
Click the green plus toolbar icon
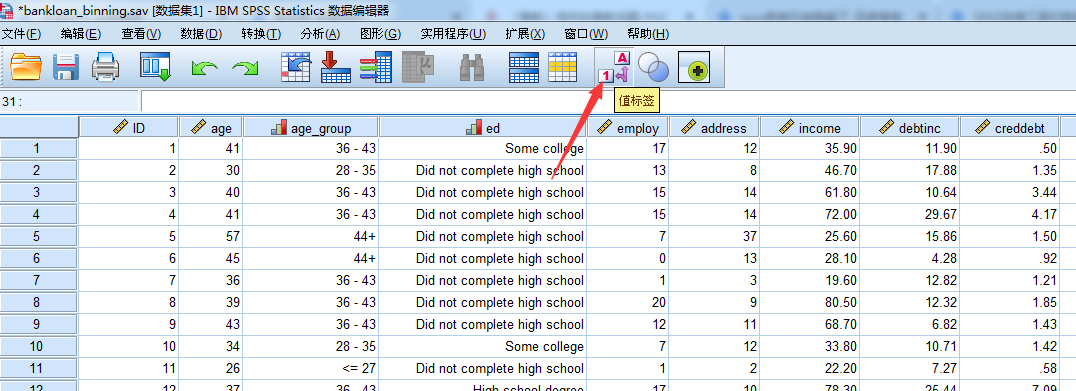(694, 68)
